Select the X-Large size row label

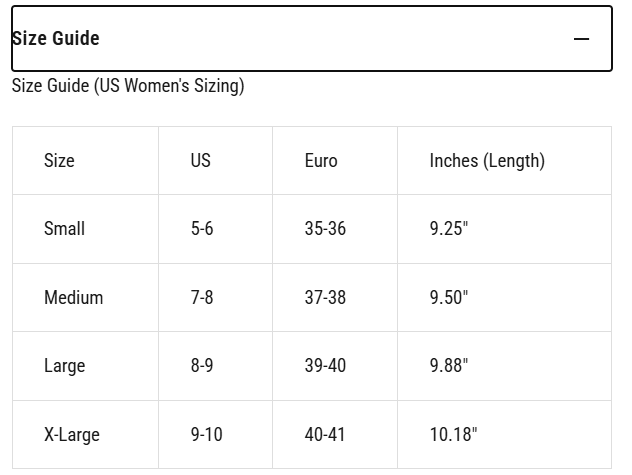point(72,435)
